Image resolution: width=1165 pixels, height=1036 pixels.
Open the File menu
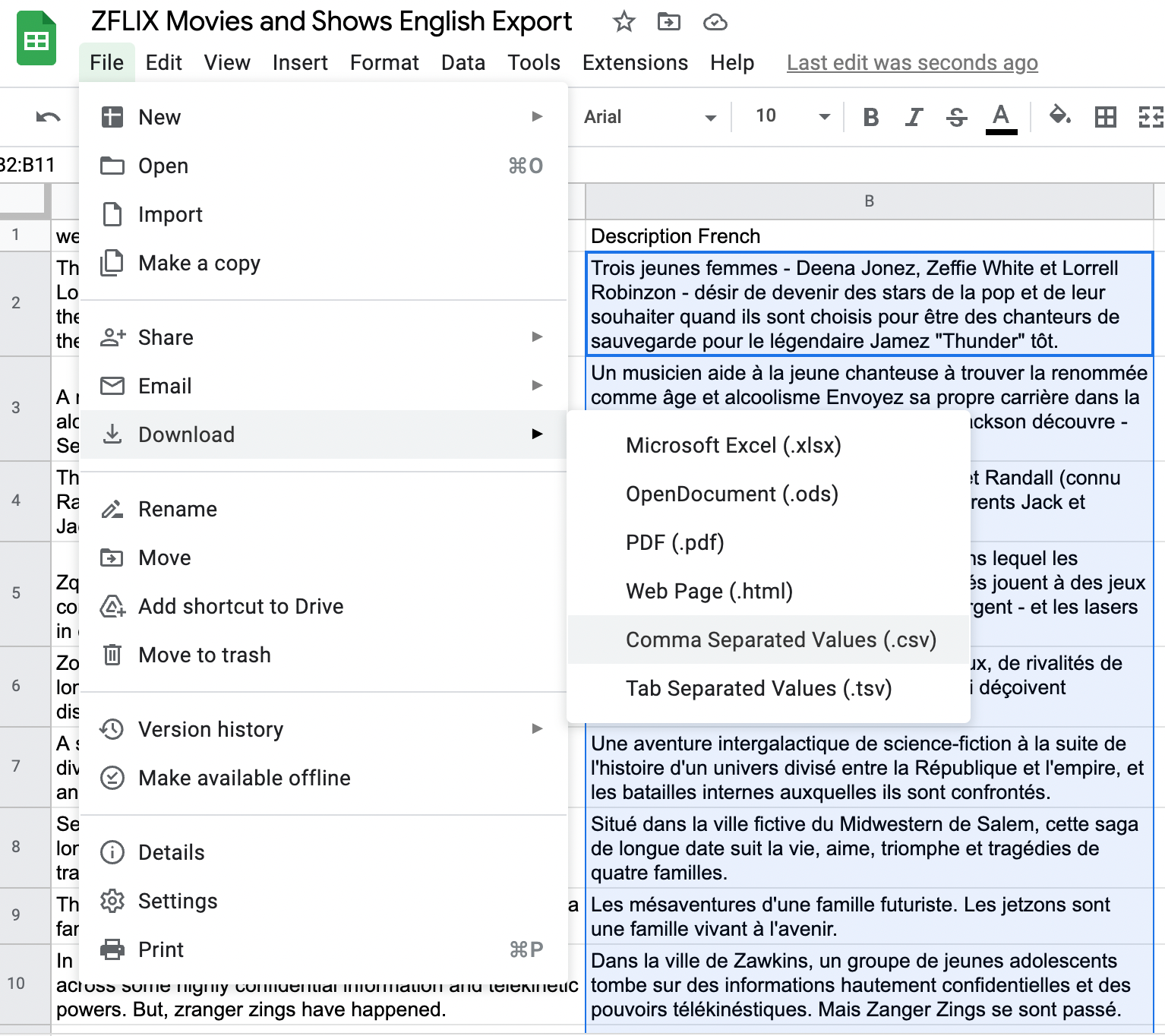coord(106,62)
